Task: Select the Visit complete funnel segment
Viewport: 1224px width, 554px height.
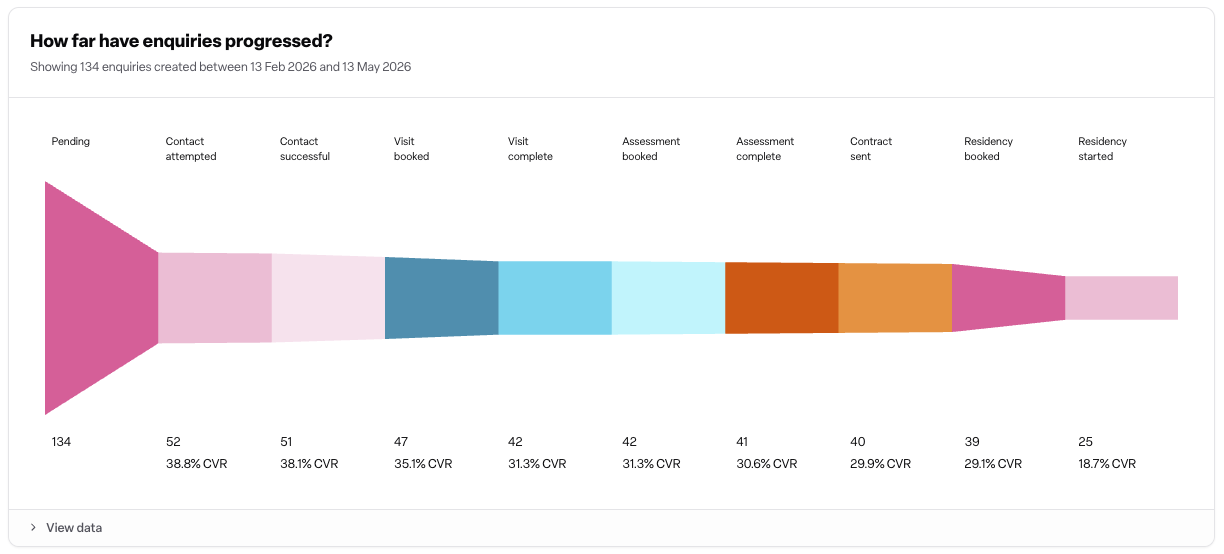Action: tap(555, 298)
